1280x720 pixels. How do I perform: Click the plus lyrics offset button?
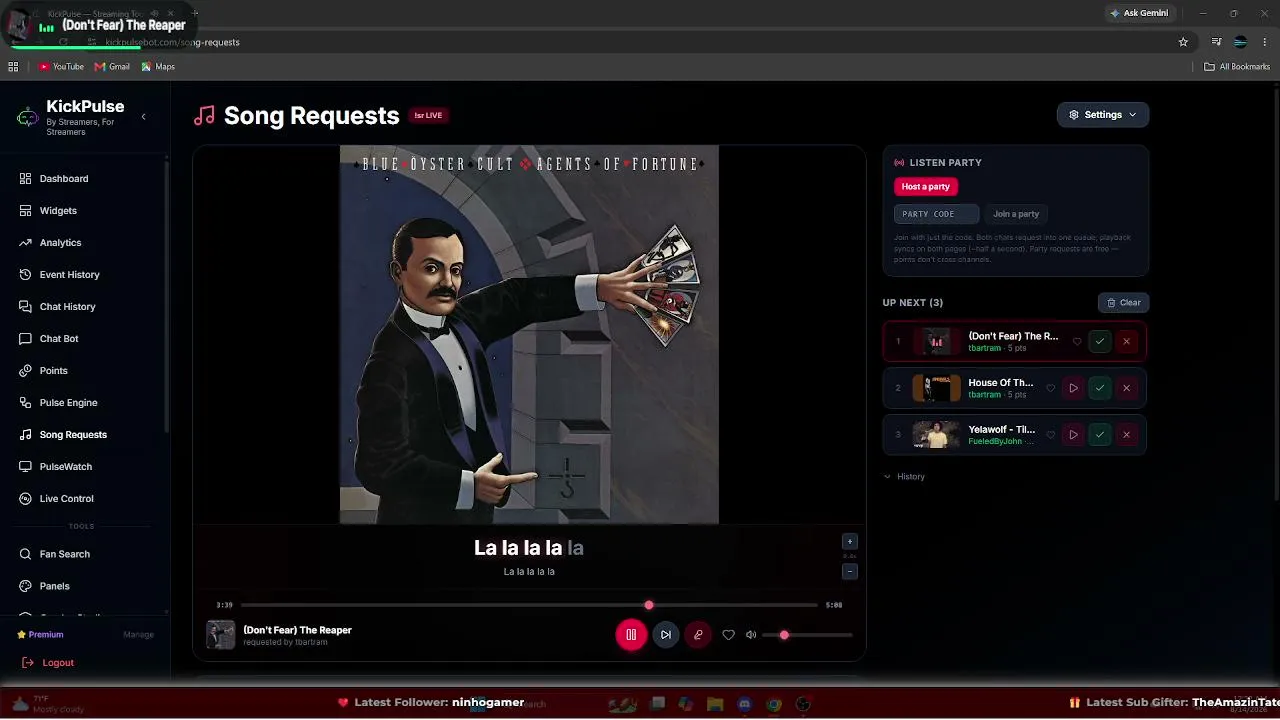(850, 542)
